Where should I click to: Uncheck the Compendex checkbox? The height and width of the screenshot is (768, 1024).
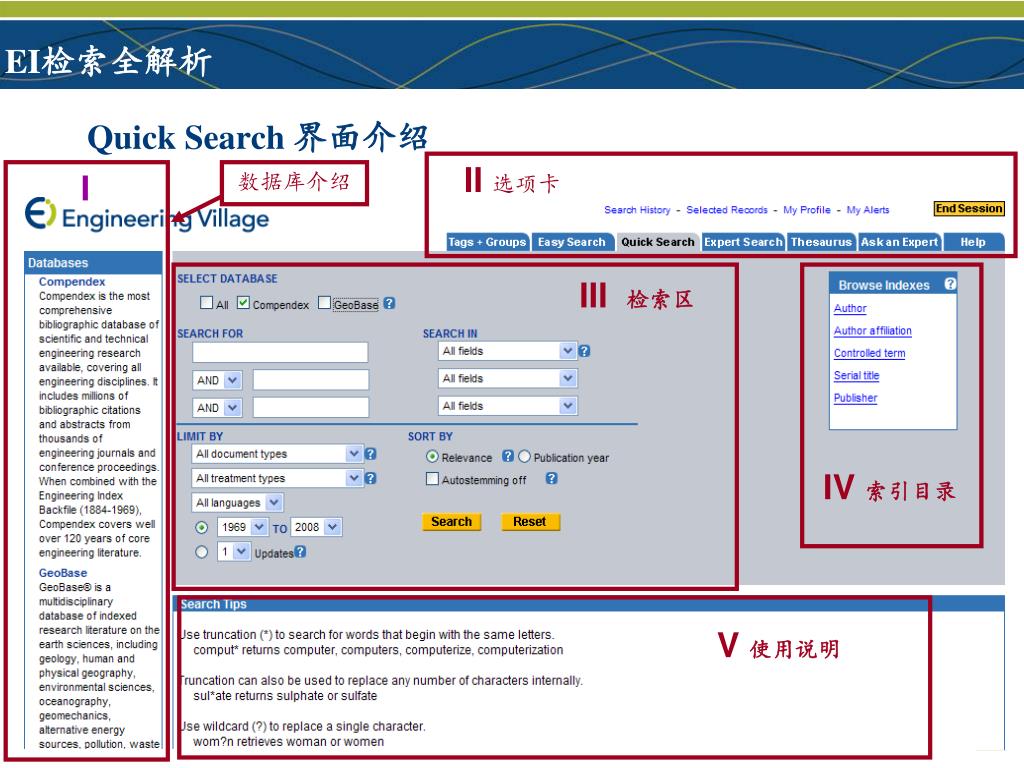(243, 302)
